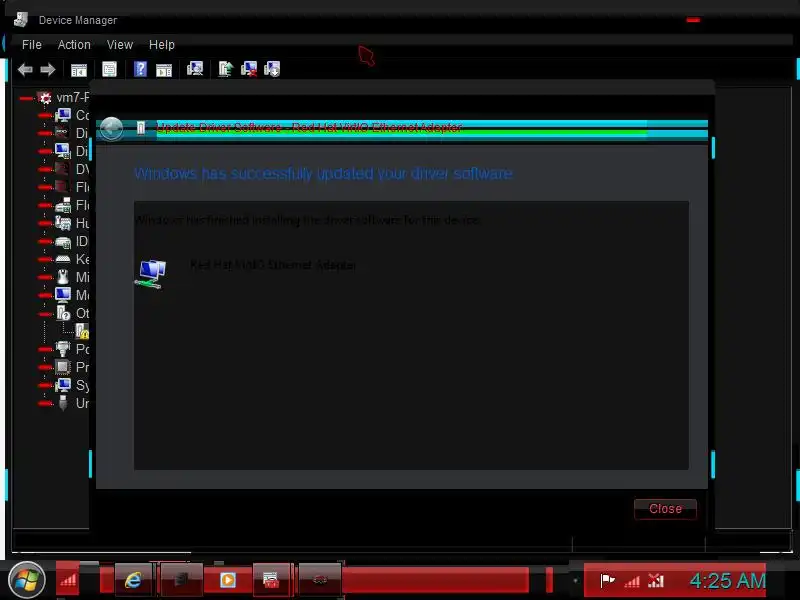Screen dimensions: 800x600
Task: Click the blue Help question mark icon
Action: point(140,69)
